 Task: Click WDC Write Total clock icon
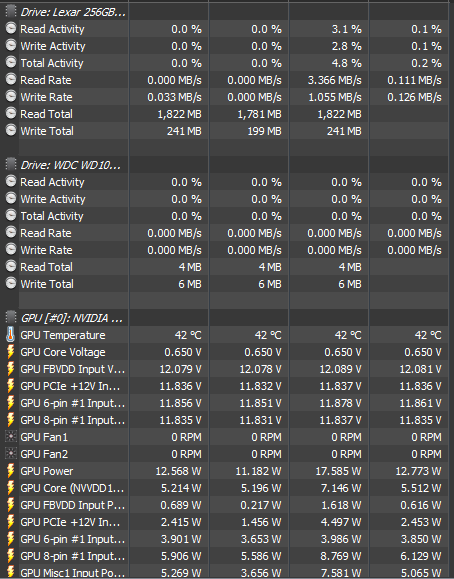coord(11,283)
